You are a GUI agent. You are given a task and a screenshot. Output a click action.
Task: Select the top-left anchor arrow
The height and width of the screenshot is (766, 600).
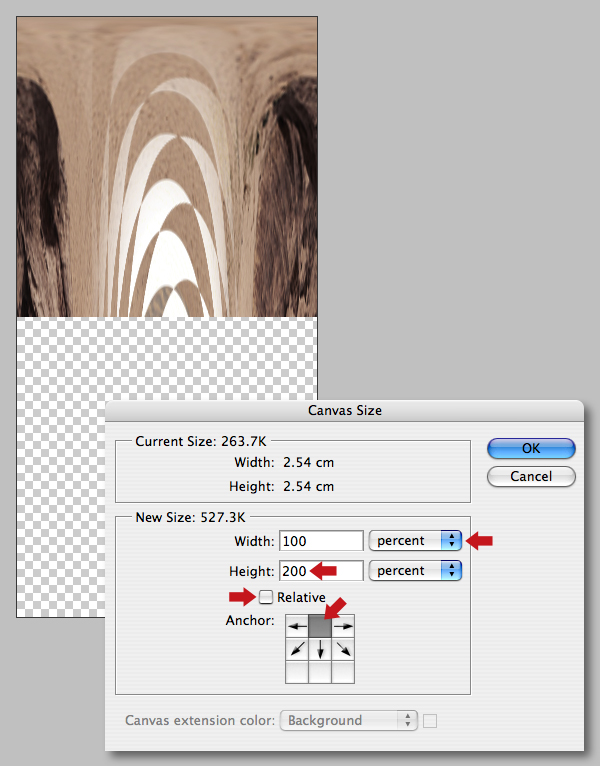(x=297, y=626)
